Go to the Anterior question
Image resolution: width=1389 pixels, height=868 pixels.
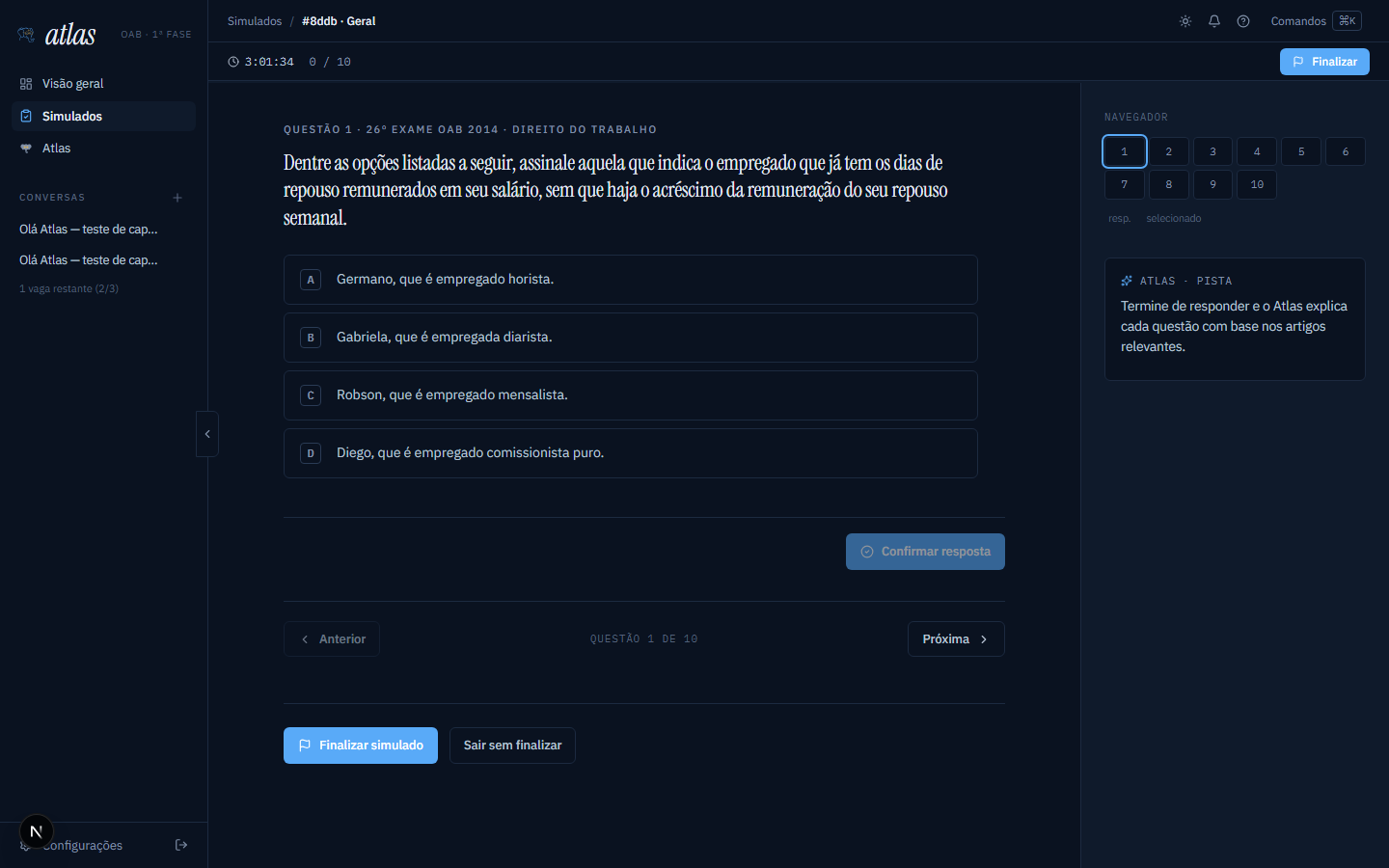click(x=332, y=639)
